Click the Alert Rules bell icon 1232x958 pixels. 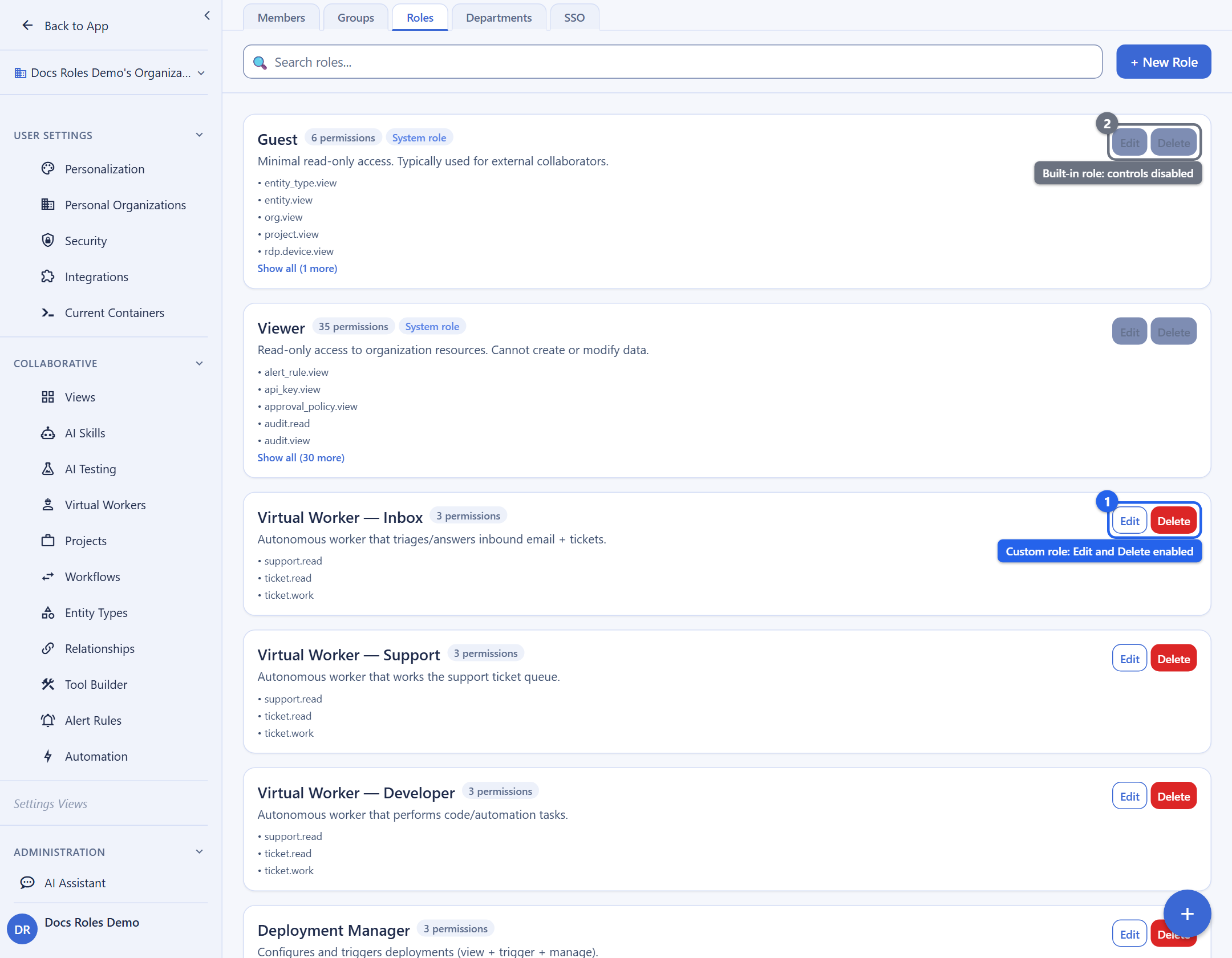(48, 720)
